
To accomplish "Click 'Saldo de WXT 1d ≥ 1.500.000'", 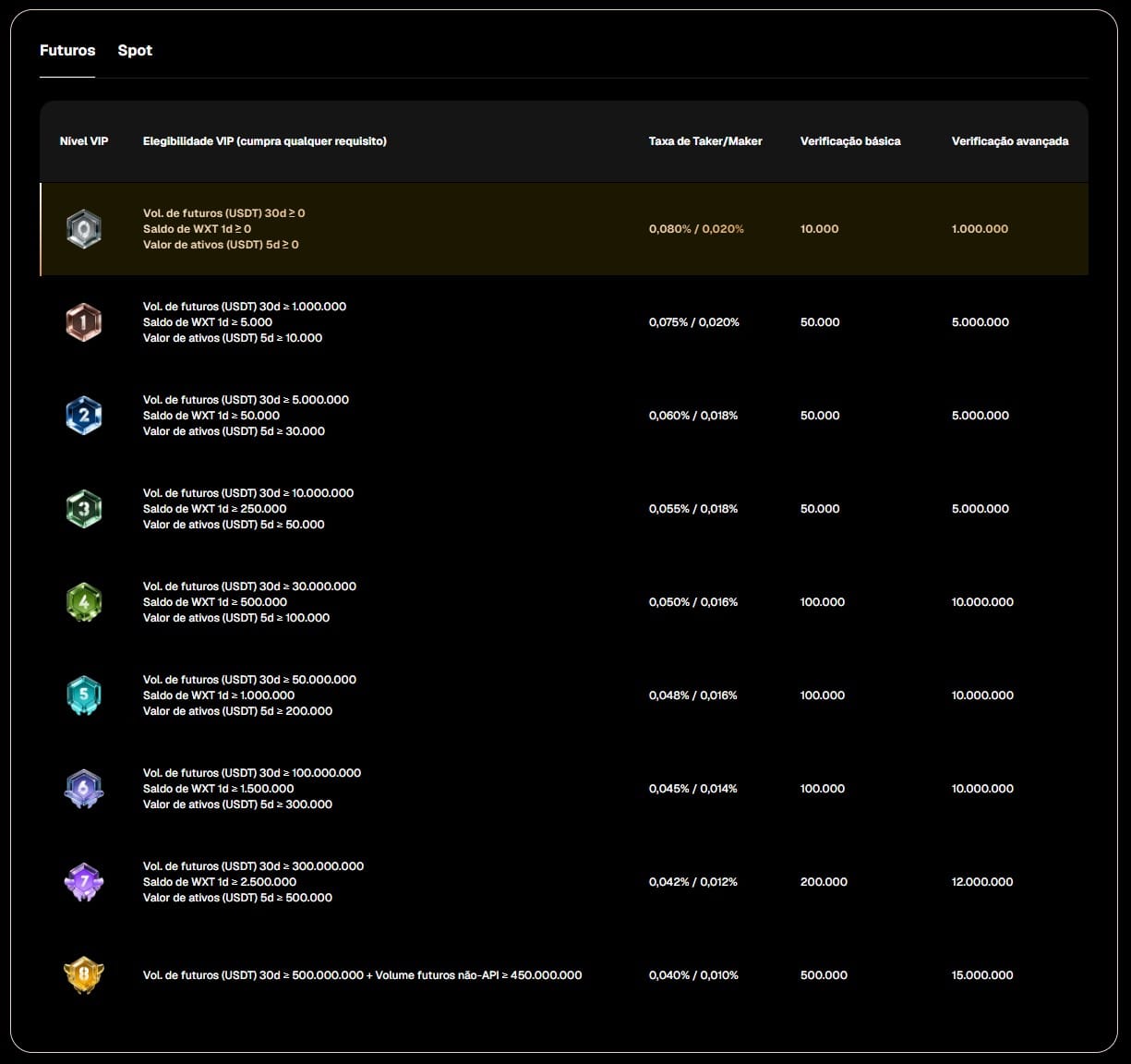I will pos(219,789).
